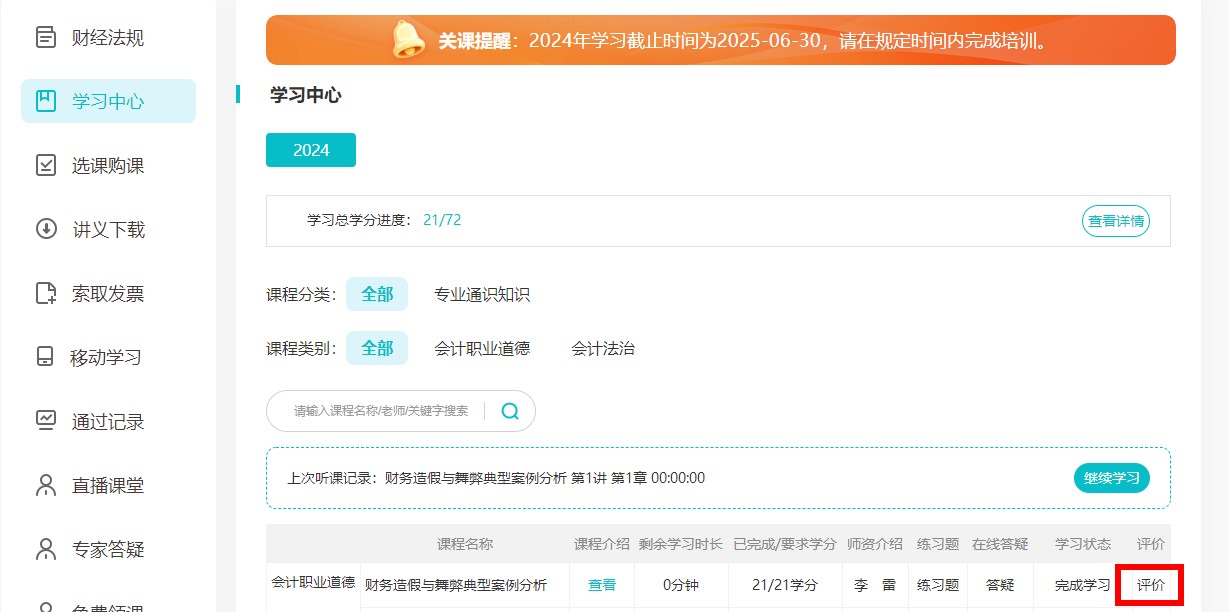Click the 直播课堂 person icon
Image resolution: width=1229 pixels, height=612 pixels.
[46, 485]
